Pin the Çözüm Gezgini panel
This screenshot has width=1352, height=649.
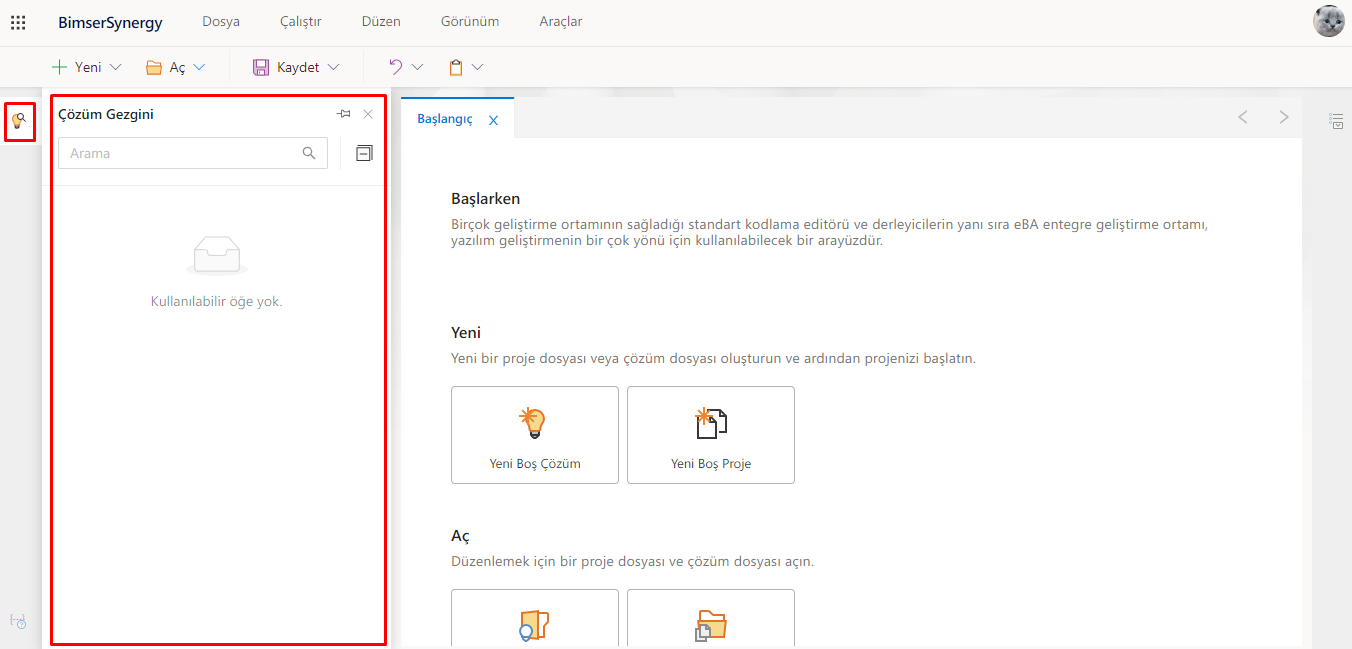[344, 114]
